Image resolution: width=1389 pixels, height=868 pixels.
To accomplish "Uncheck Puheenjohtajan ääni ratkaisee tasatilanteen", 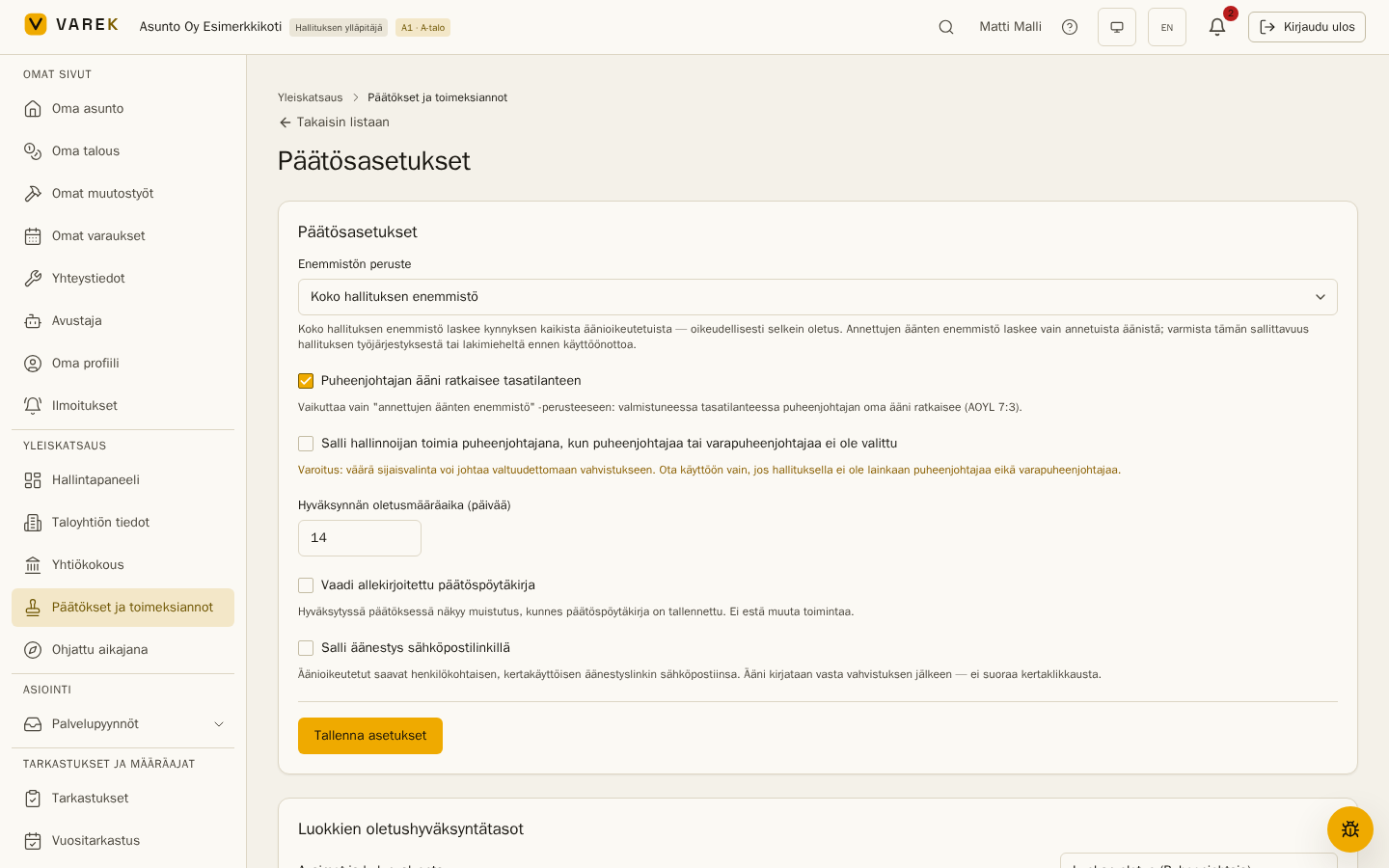I will [306, 381].
